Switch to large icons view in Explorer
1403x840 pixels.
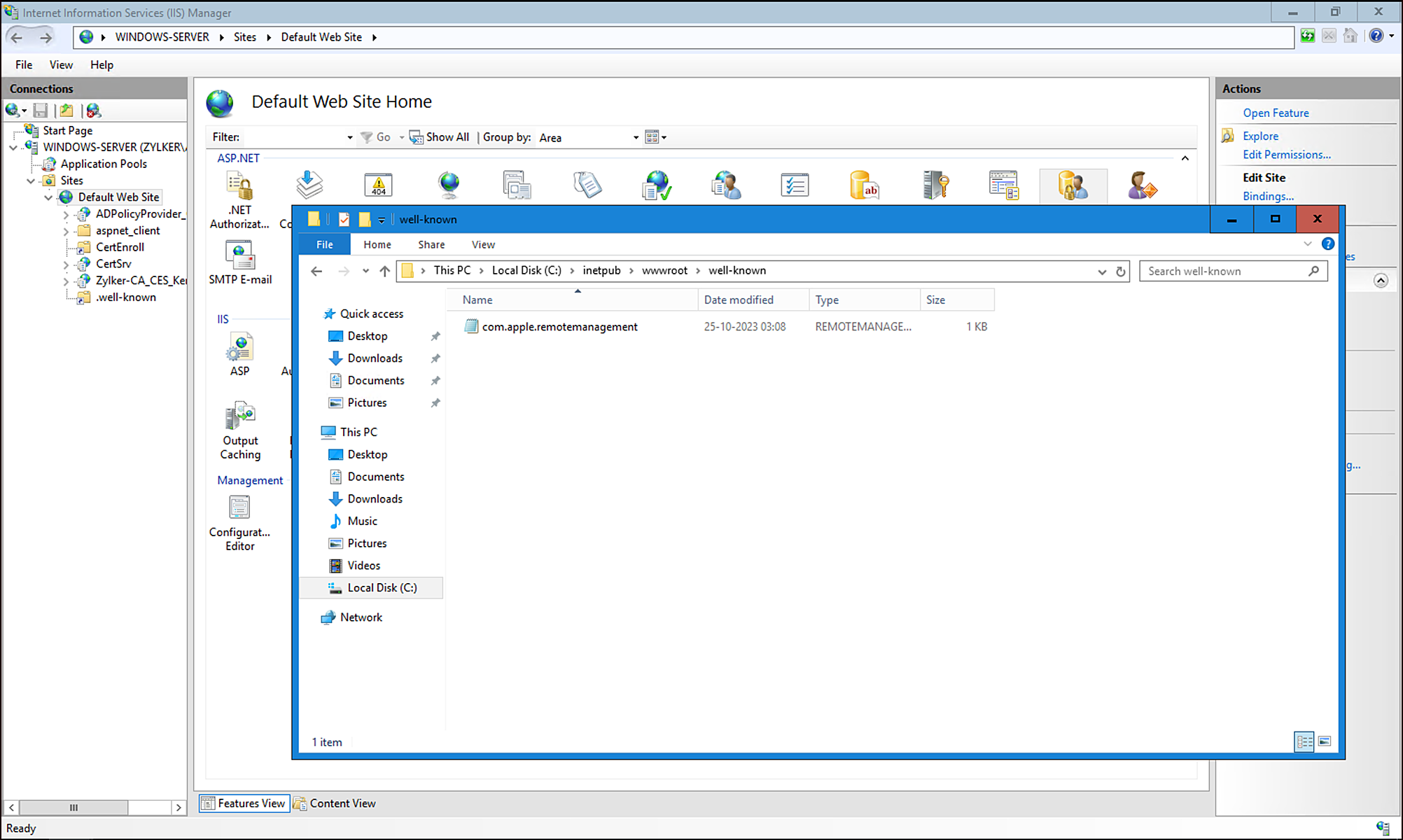coord(1324,741)
